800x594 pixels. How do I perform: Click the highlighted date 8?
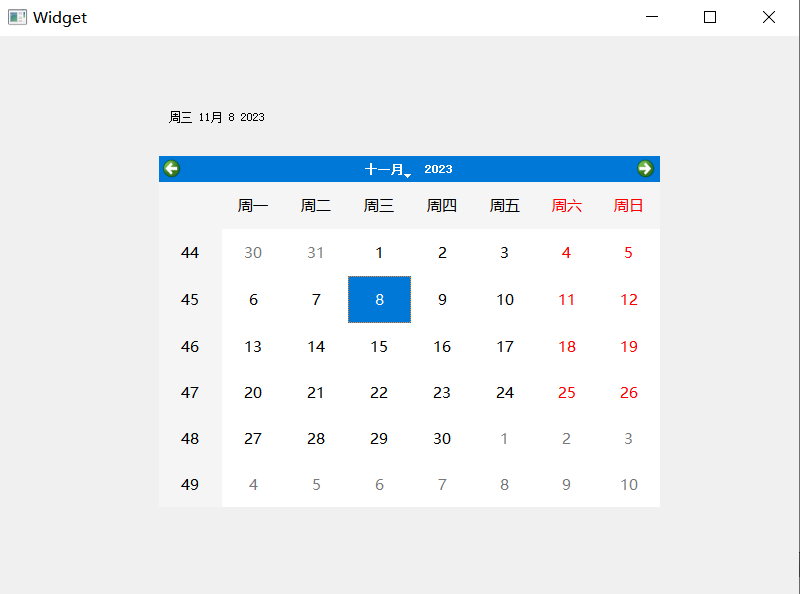coord(379,300)
